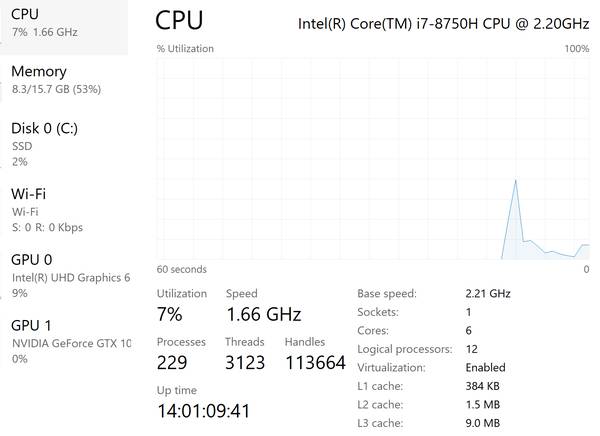The height and width of the screenshot is (436, 600).
Task: Click the % Utilization graph label
Action: [x=185, y=49]
